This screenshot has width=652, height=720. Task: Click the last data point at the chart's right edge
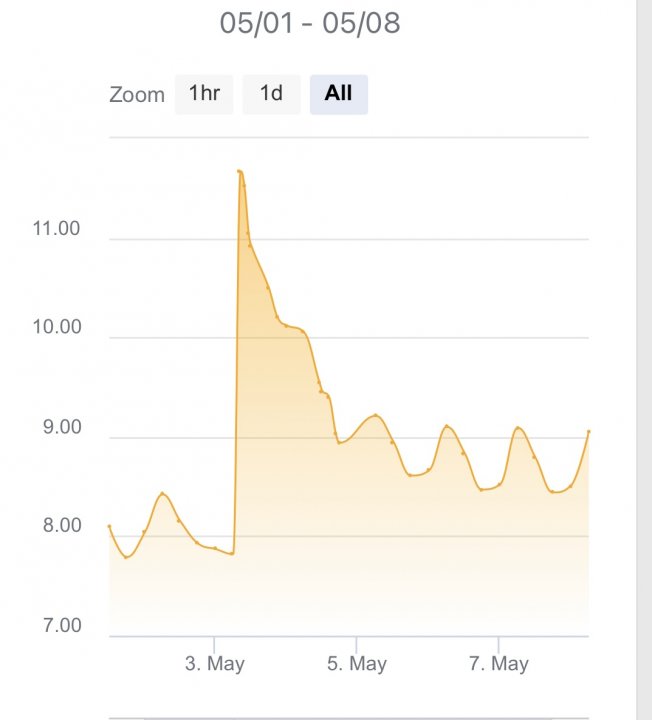tap(588, 431)
